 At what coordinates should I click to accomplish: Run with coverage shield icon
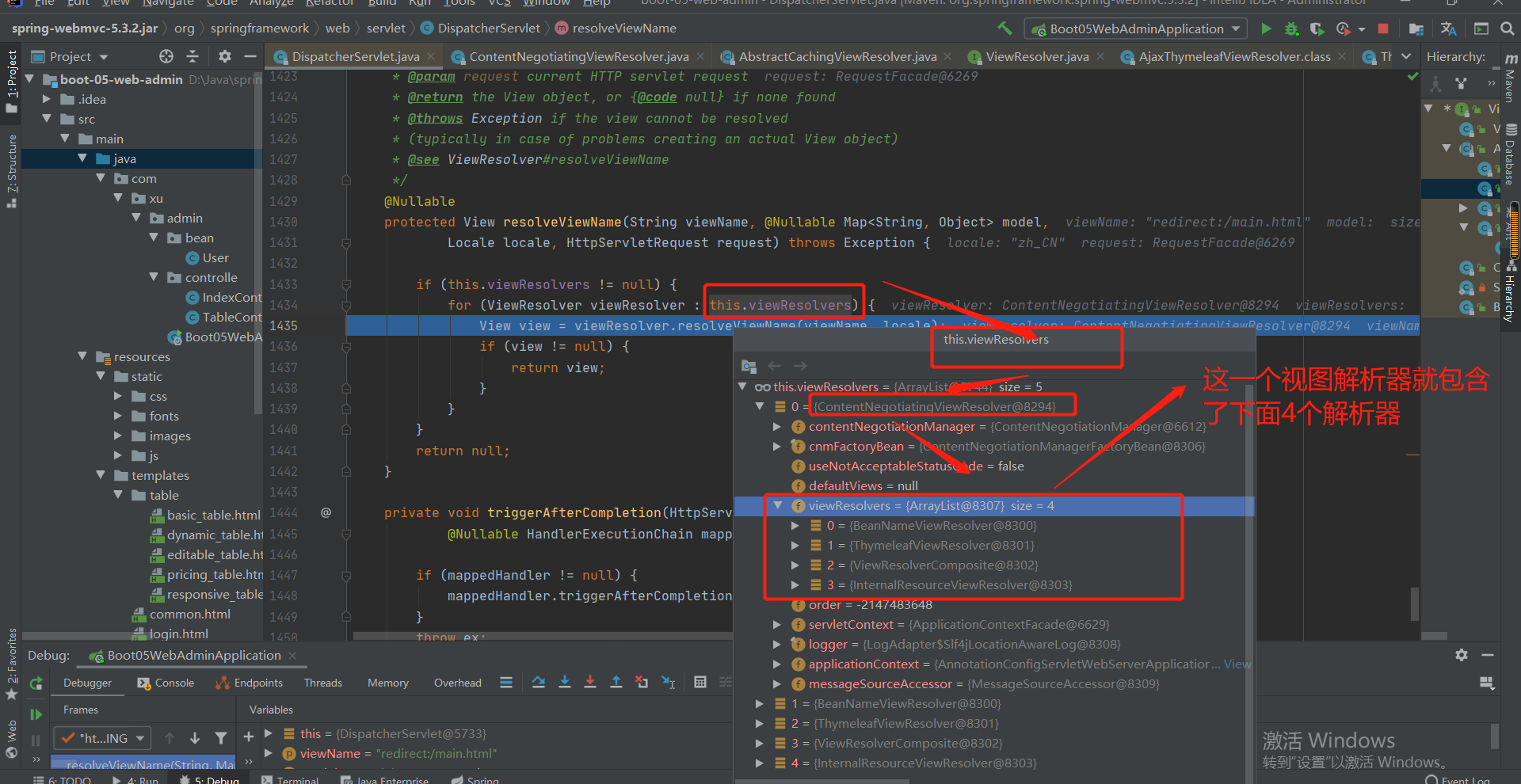1317,29
